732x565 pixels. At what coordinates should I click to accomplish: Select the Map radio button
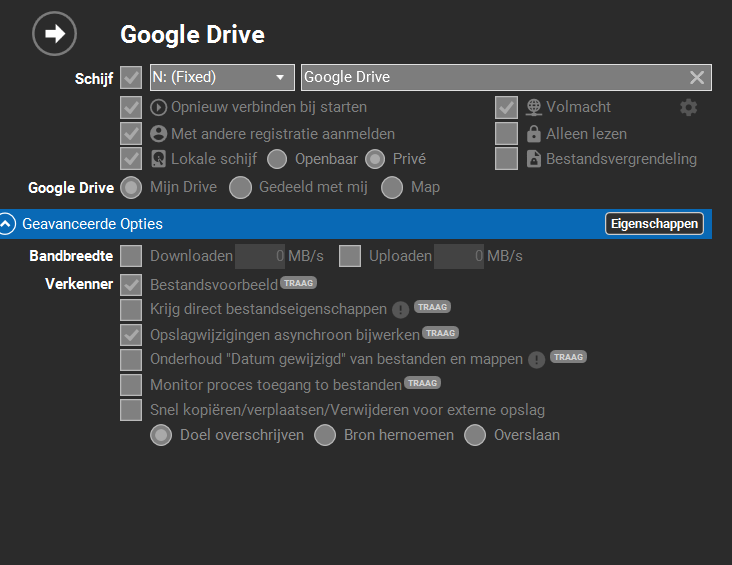pos(392,188)
